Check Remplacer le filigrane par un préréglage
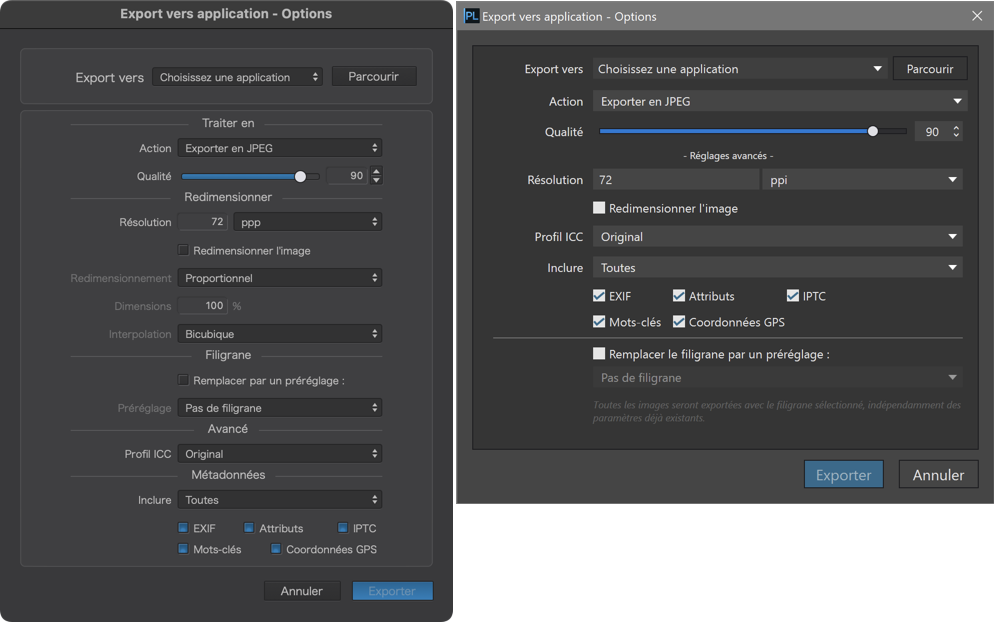Screen dimensions: 994x622 [x=599, y=353]
